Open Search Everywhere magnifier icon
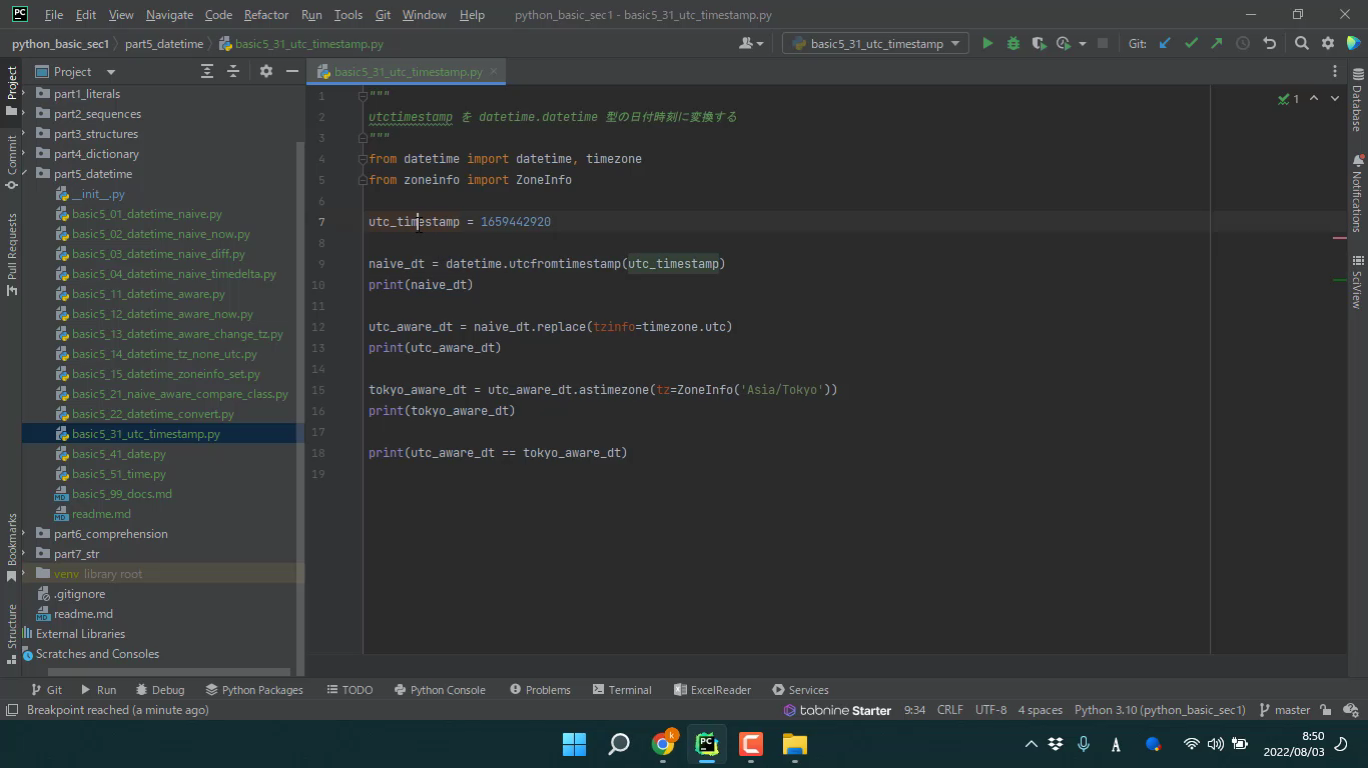1368x768 pixels. (x=1301, y=44)
